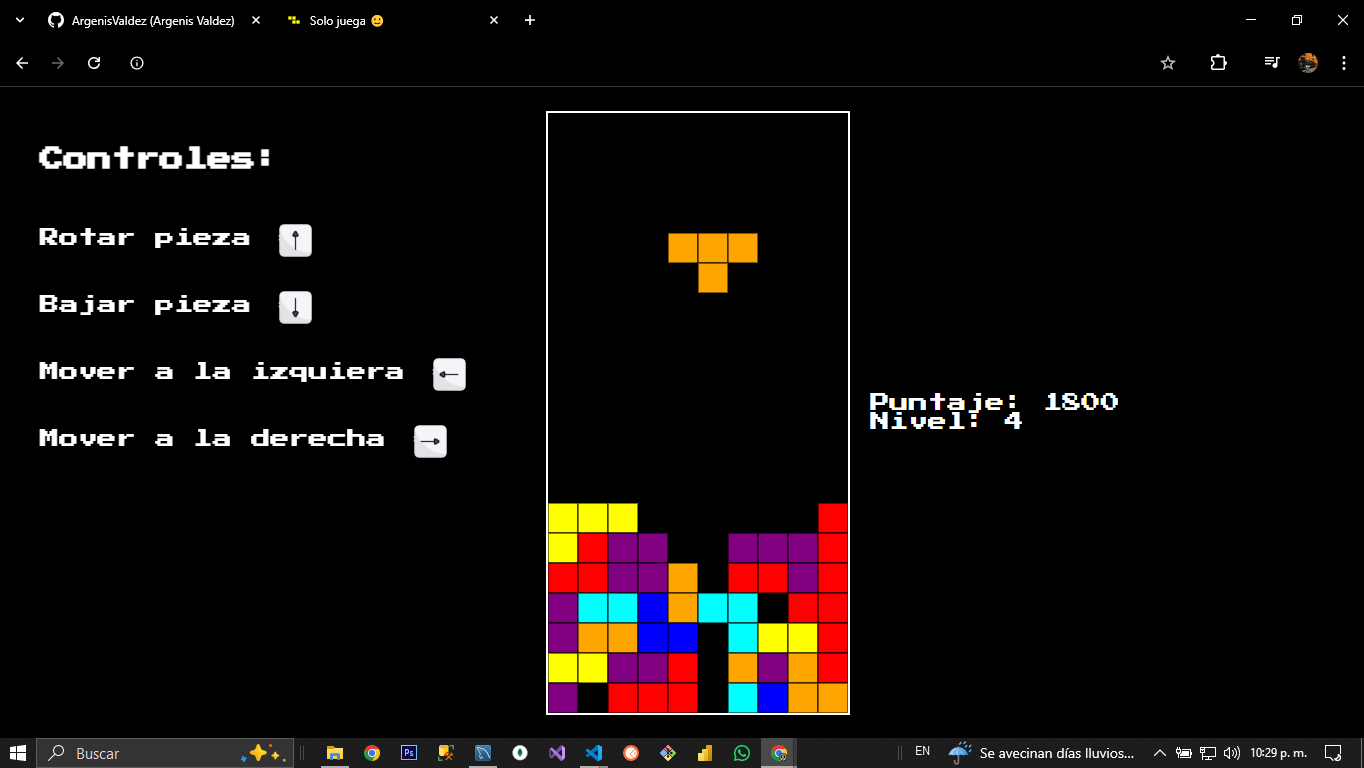The image size is (1364, 768).
Task: Open the weather widget about rainy days
Action: [x=1042, y=753]
